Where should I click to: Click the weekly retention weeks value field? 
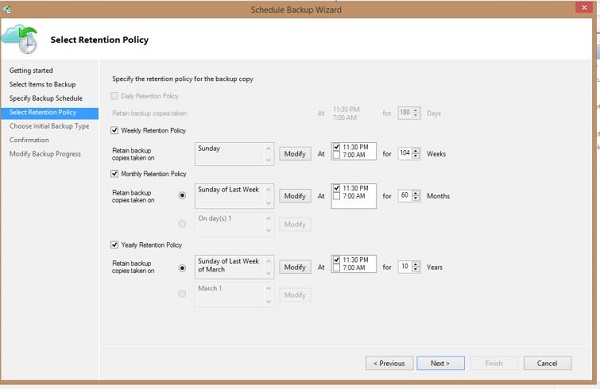pyautogui.click(x=405, y=153)
